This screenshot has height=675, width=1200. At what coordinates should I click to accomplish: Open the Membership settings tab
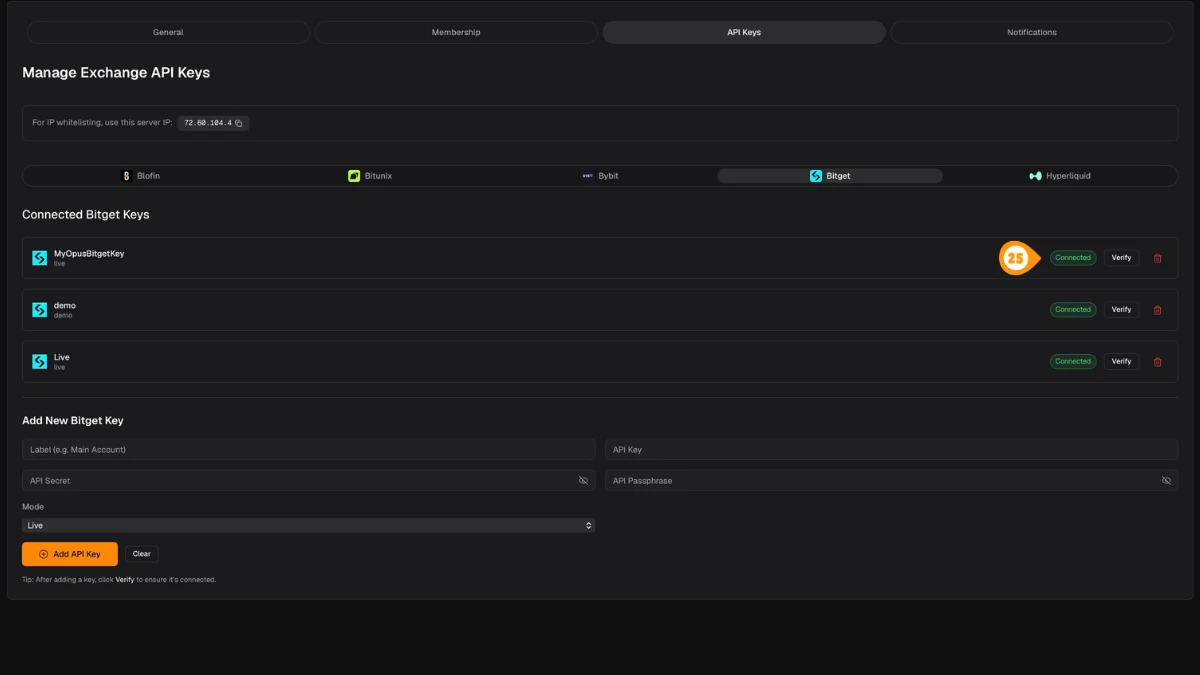[x=456, y=32]
